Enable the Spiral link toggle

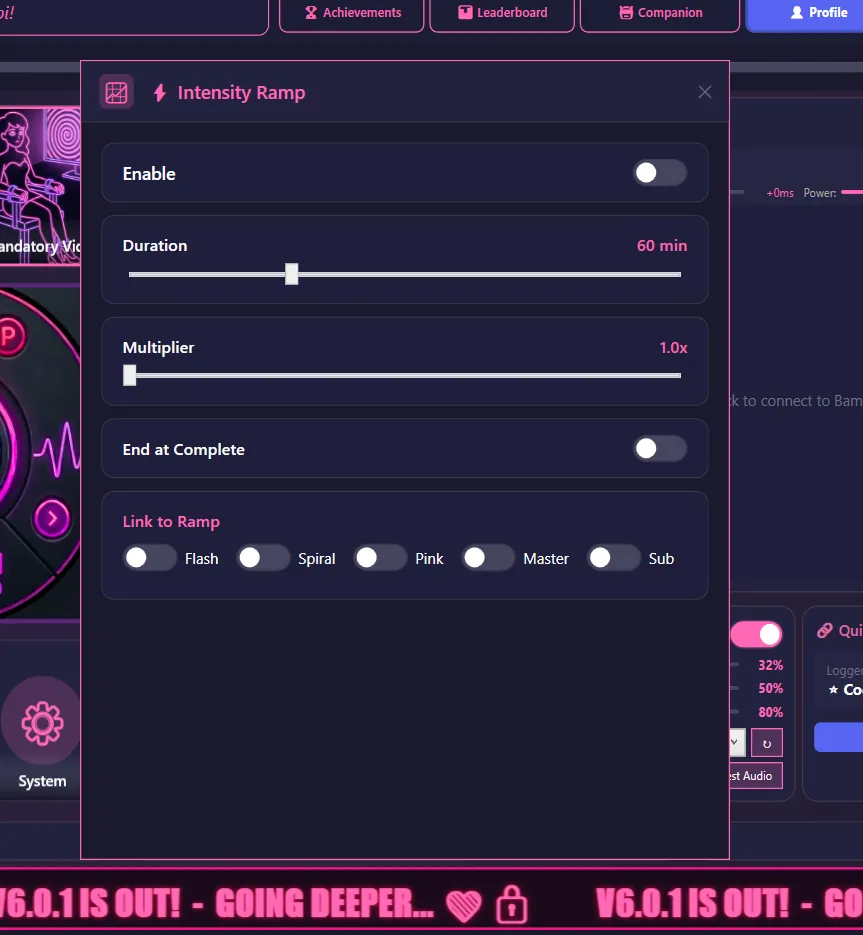[x=263, y=558]
